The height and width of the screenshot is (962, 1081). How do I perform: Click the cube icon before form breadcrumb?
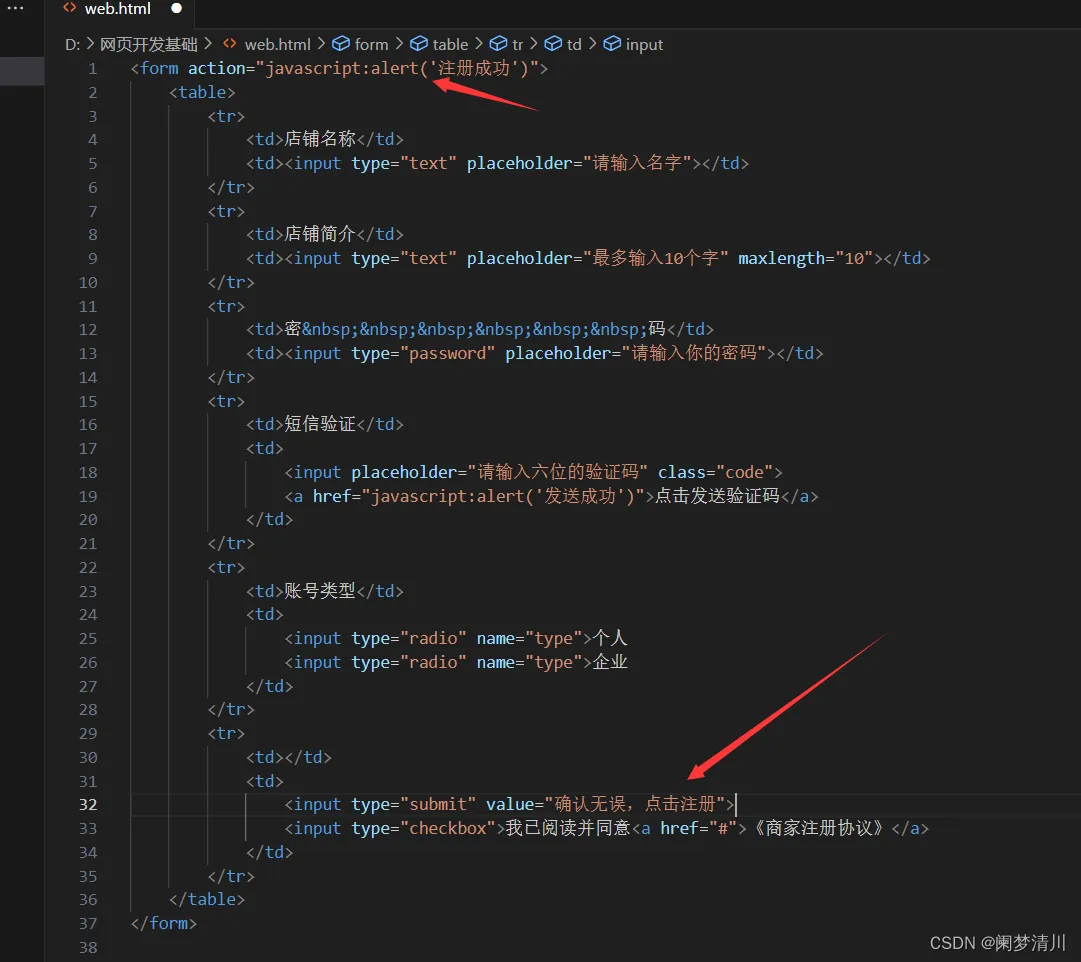(341, 44)
